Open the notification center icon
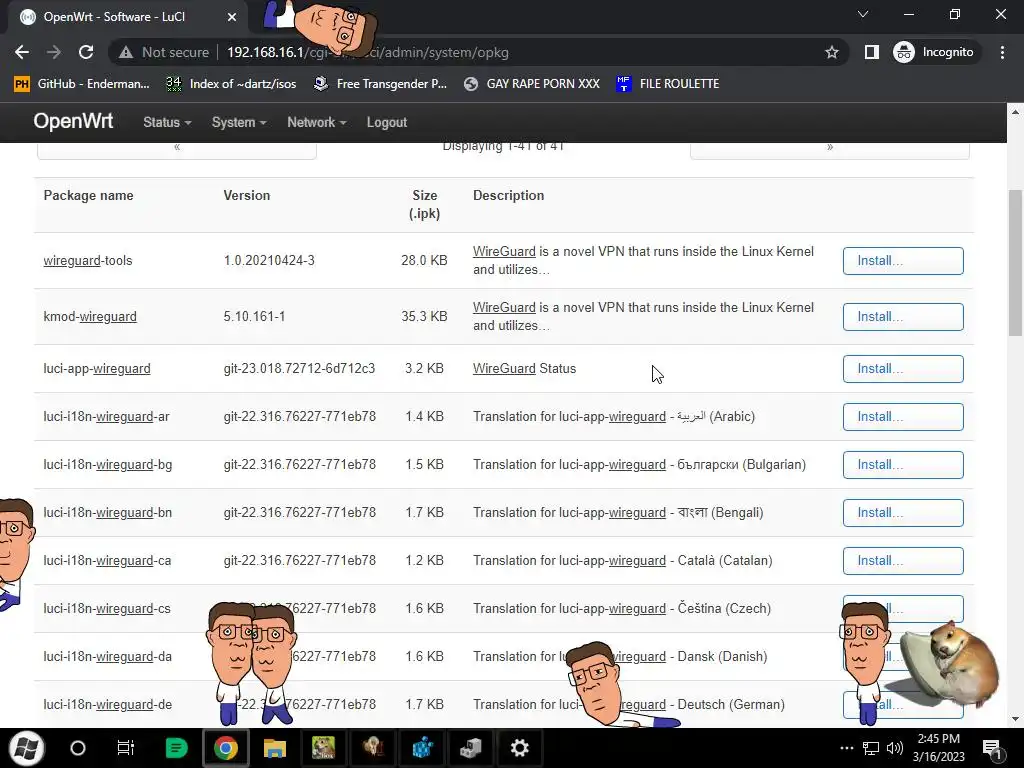 coord(992,748)
